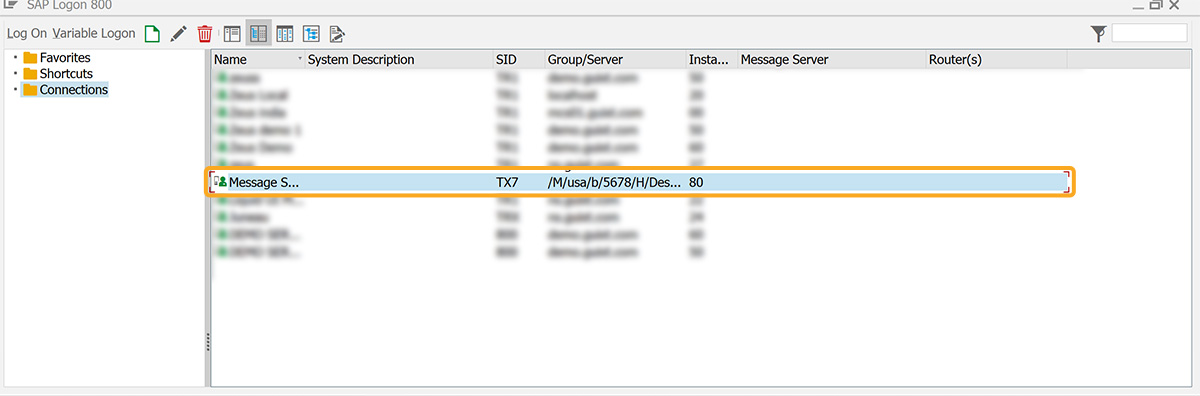Image resolution: width=1200 pixels, height=396 pixels.
Task: Click the SID column header
Action: (518, 60)
